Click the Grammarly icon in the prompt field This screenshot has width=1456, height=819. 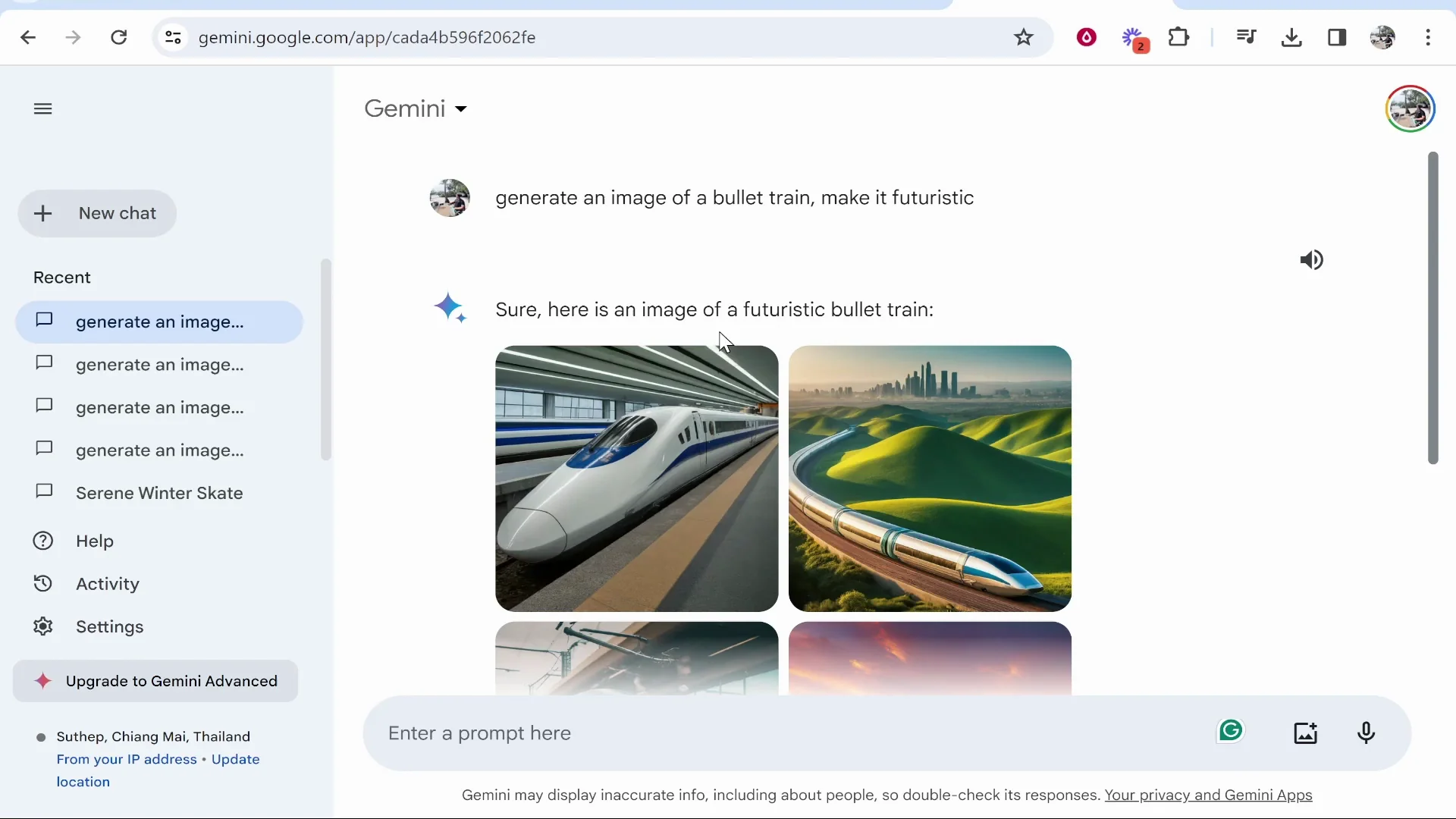pyautogui.click(x=1230, y=730)
